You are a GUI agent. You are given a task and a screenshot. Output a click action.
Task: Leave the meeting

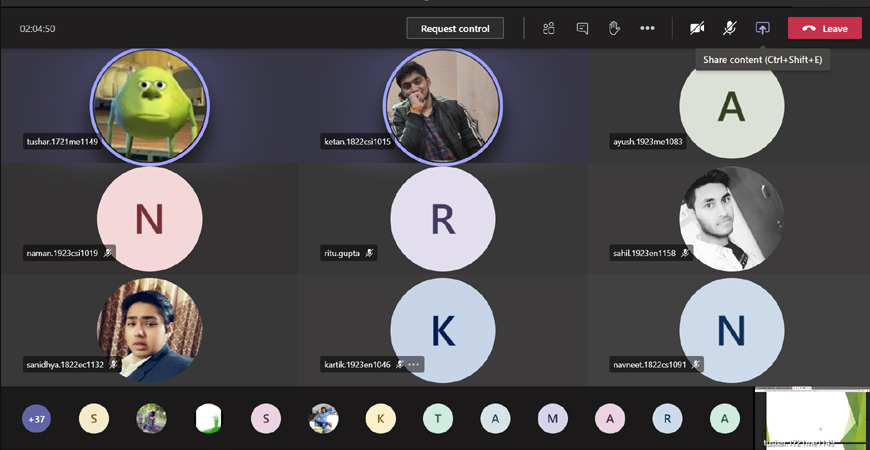pos(824,28)
